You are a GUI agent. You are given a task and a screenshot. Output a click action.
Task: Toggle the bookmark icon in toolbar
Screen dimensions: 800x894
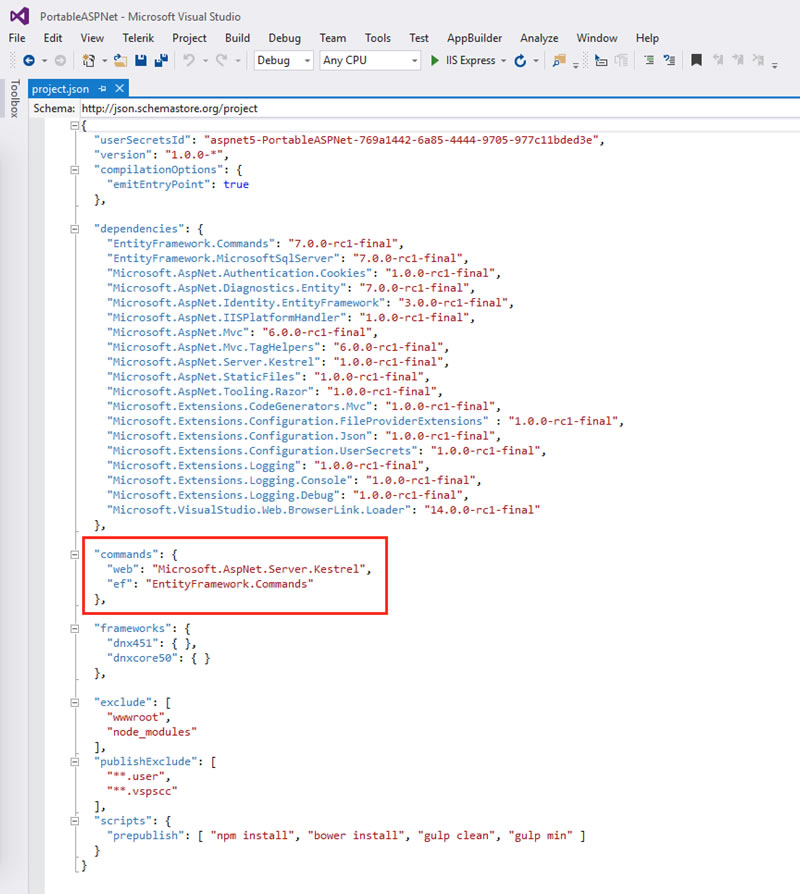pyautogui.click(x=696, y=60)
